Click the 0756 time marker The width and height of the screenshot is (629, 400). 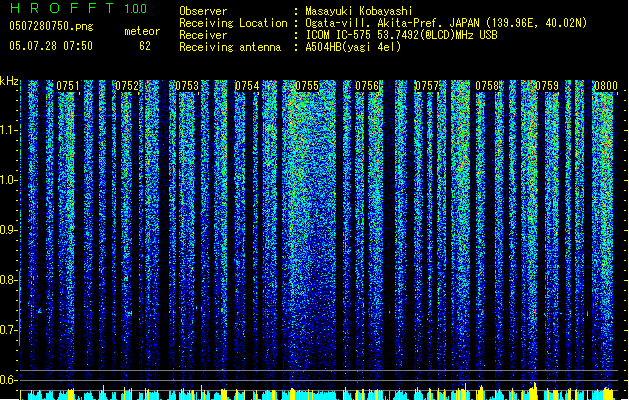point(367,86)
